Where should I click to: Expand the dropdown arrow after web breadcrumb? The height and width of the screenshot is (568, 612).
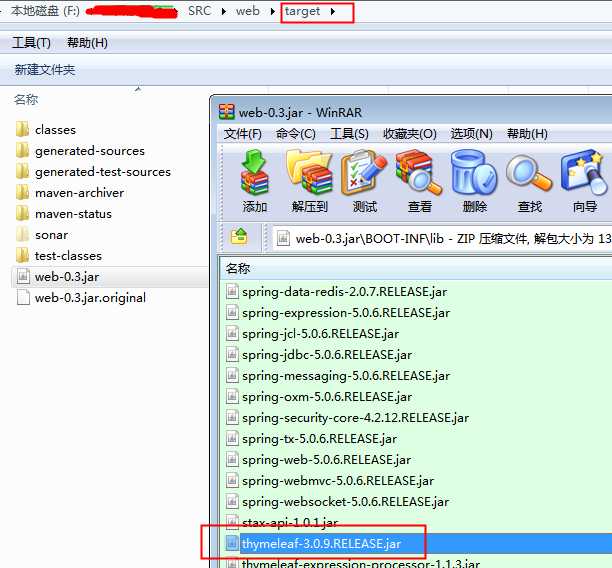pyautogui.click(x=272, y=11)
